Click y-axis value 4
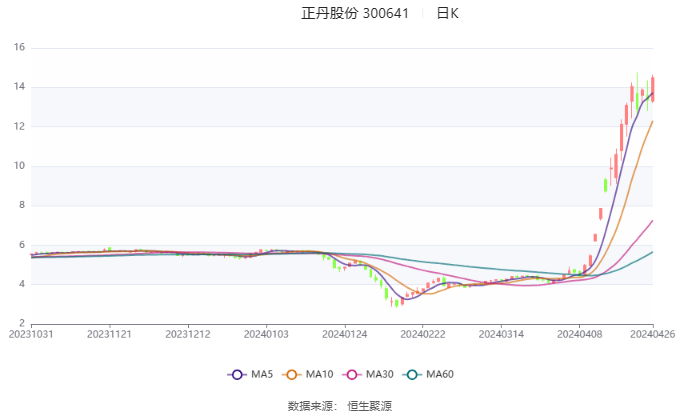The image size is (680, 413). coord(22,284)
